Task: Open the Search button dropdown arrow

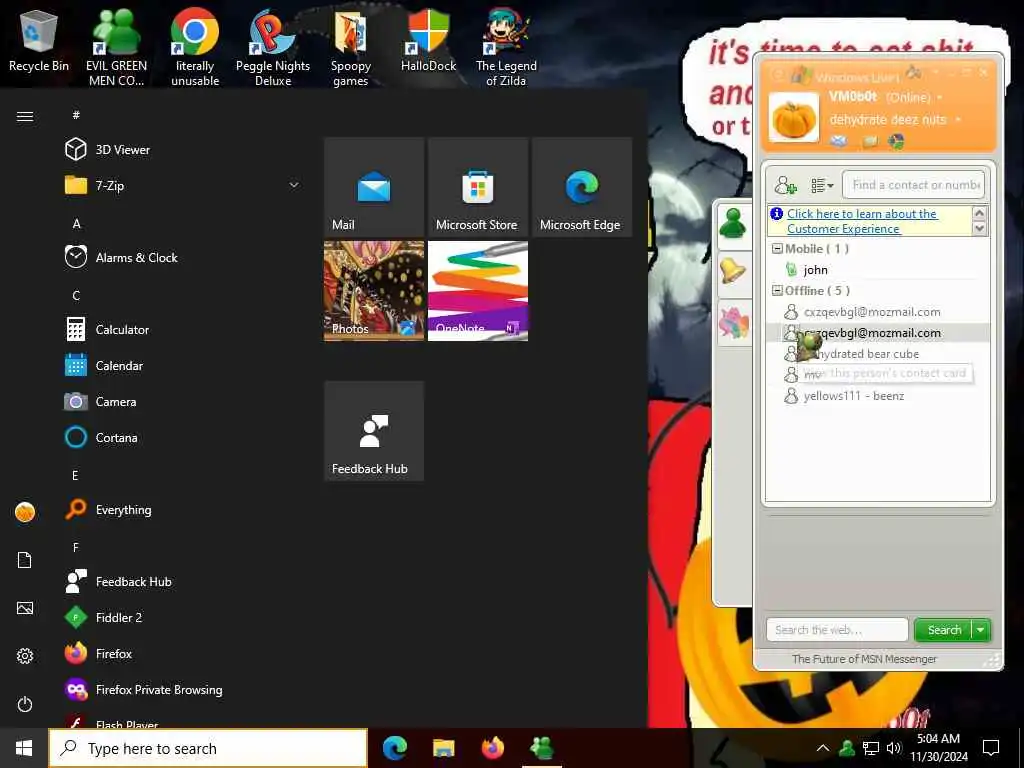Action: tap(981, 630)
